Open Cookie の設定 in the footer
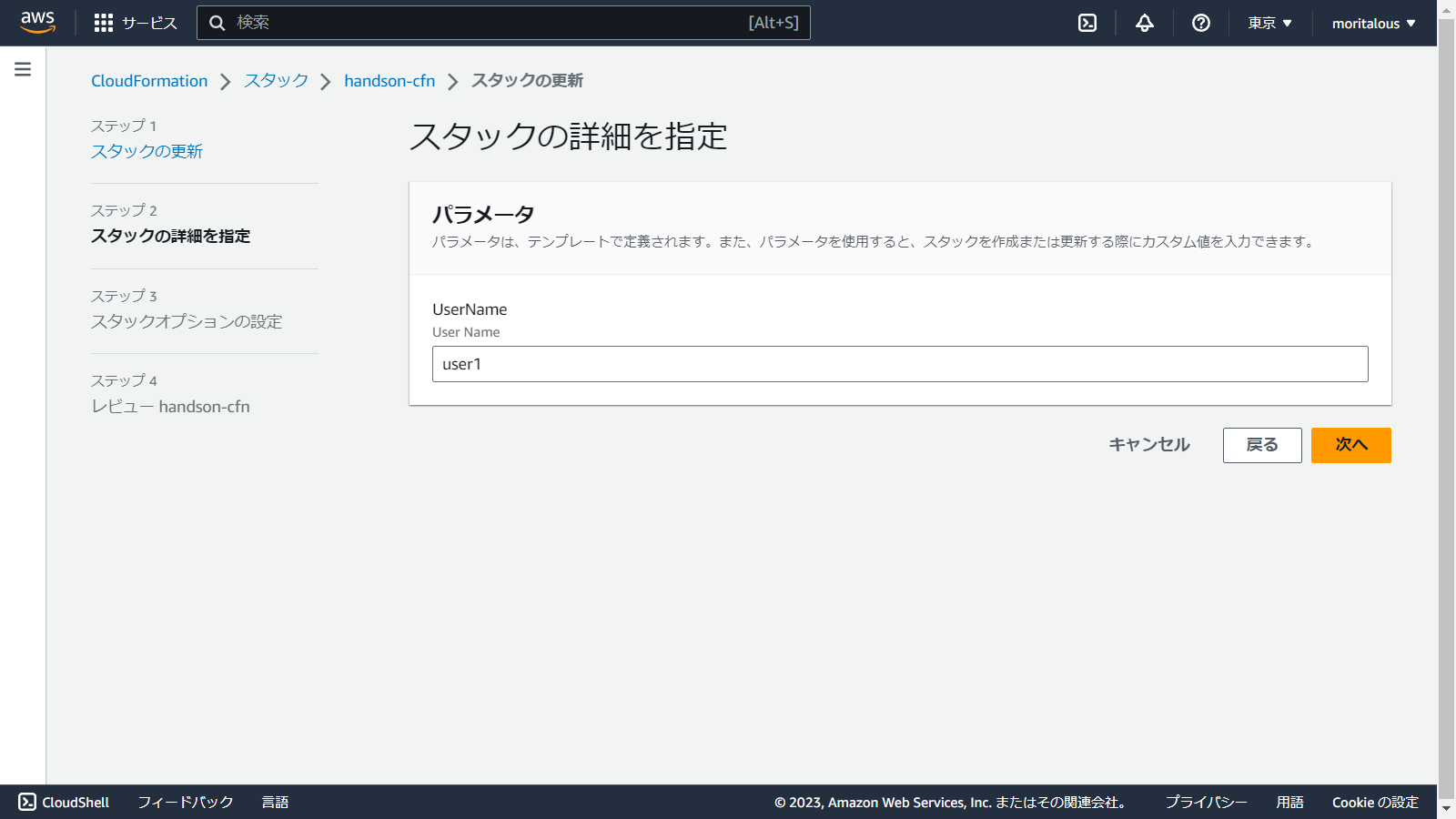This screenshot has height=819, width=1456. click(x=1375, y=802)
